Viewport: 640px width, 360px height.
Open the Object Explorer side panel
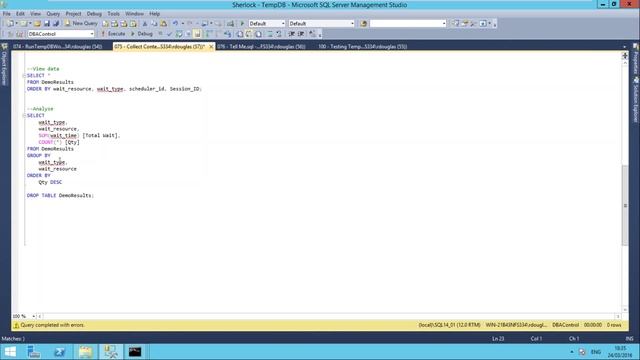pos(4,64)
